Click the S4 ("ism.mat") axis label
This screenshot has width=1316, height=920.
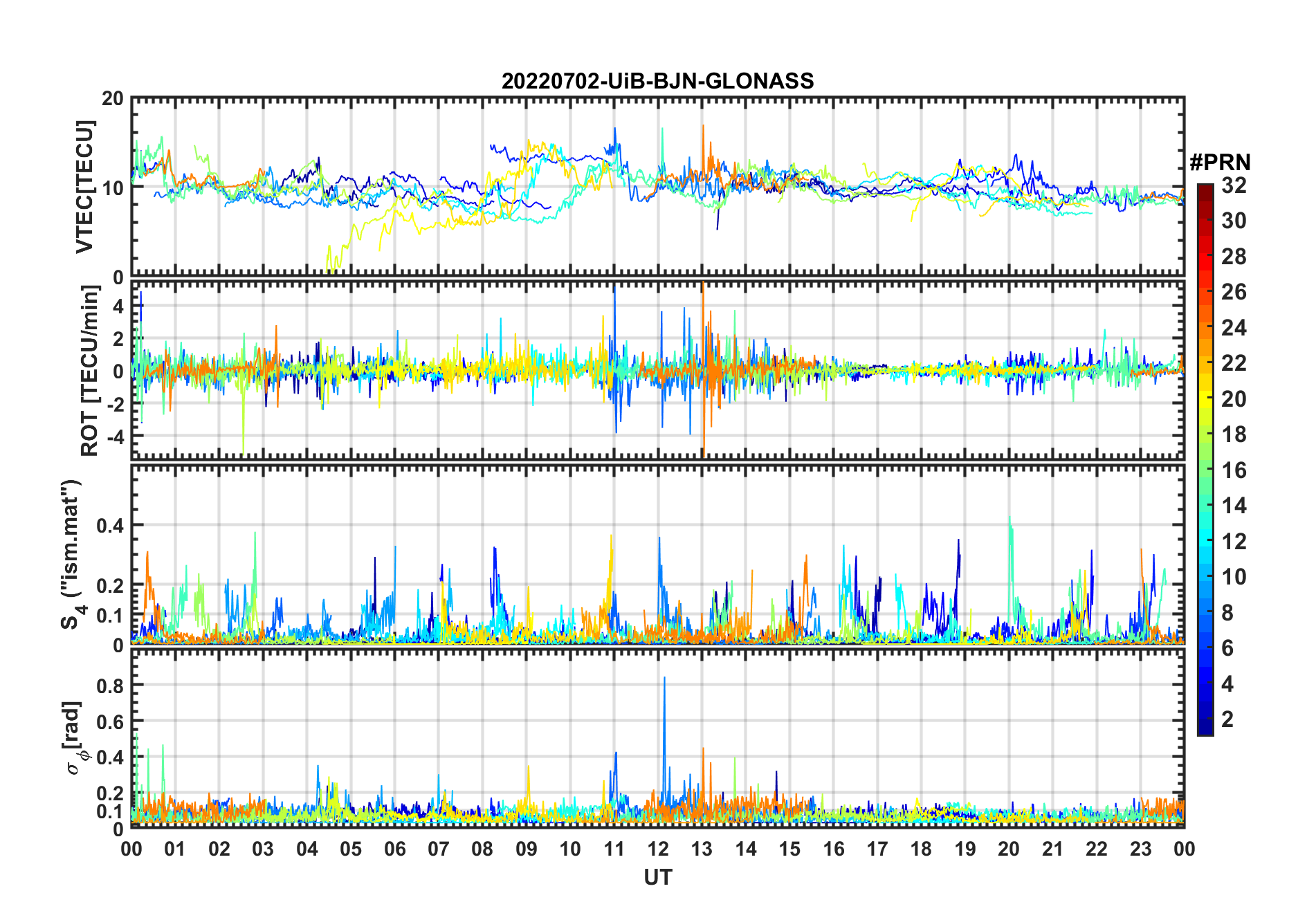[x=71, y=554]
